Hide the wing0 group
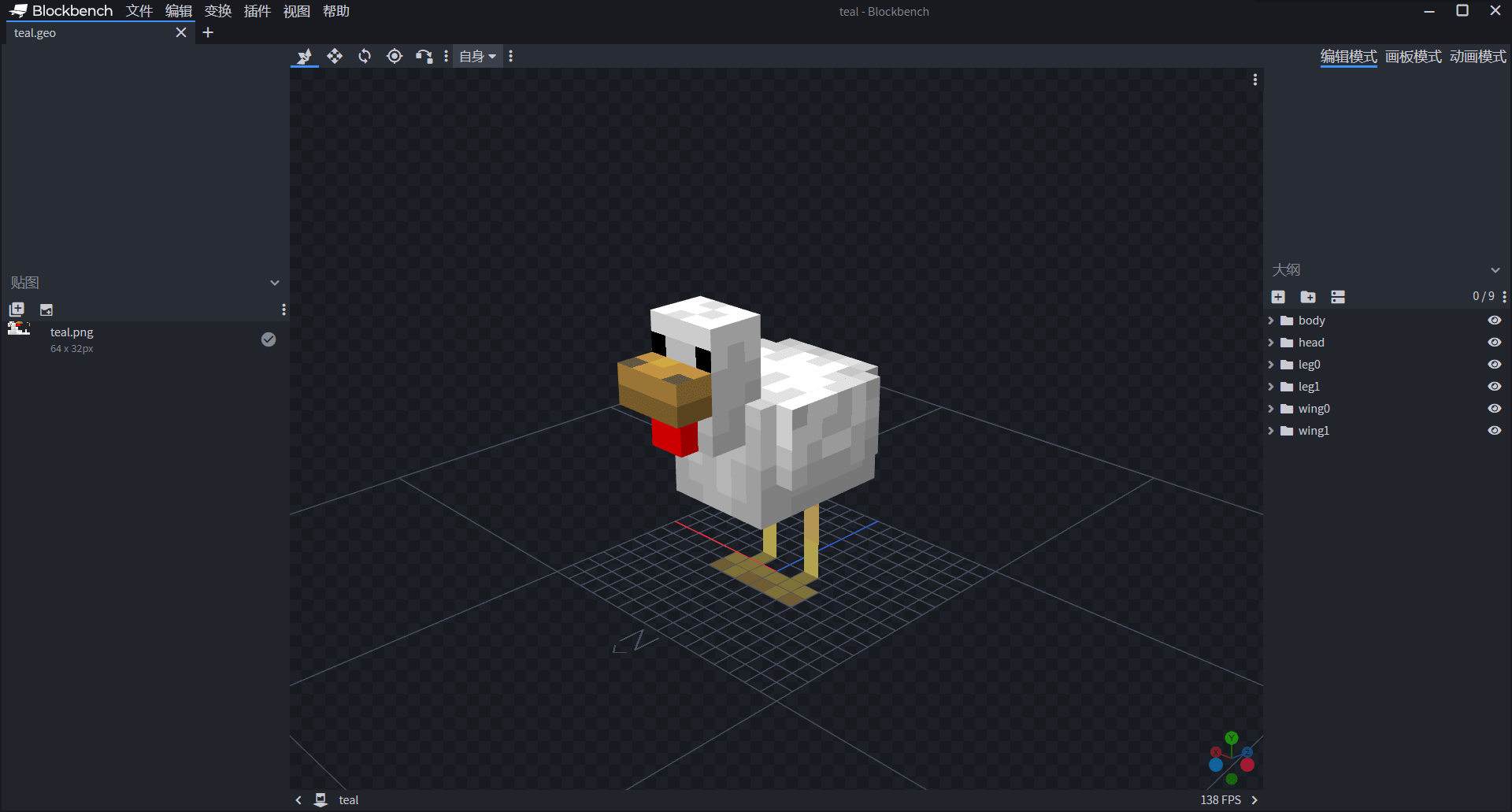 (x=1494, y=409)
